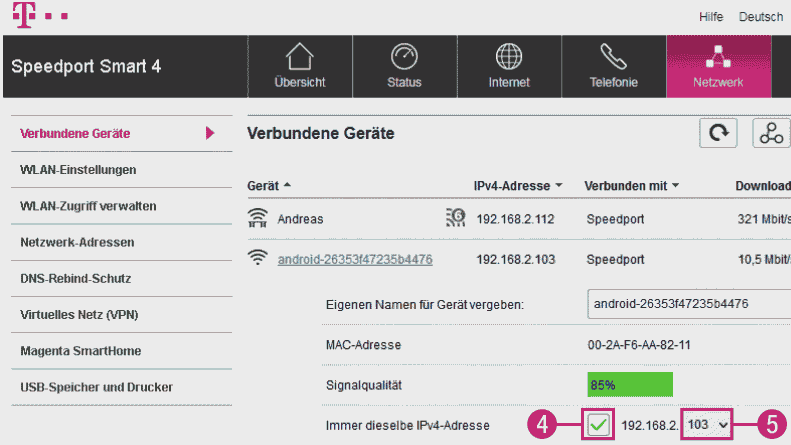Click the Telekom T logo
This screenshot has width=791, height=445.
[x=24, y=15]
